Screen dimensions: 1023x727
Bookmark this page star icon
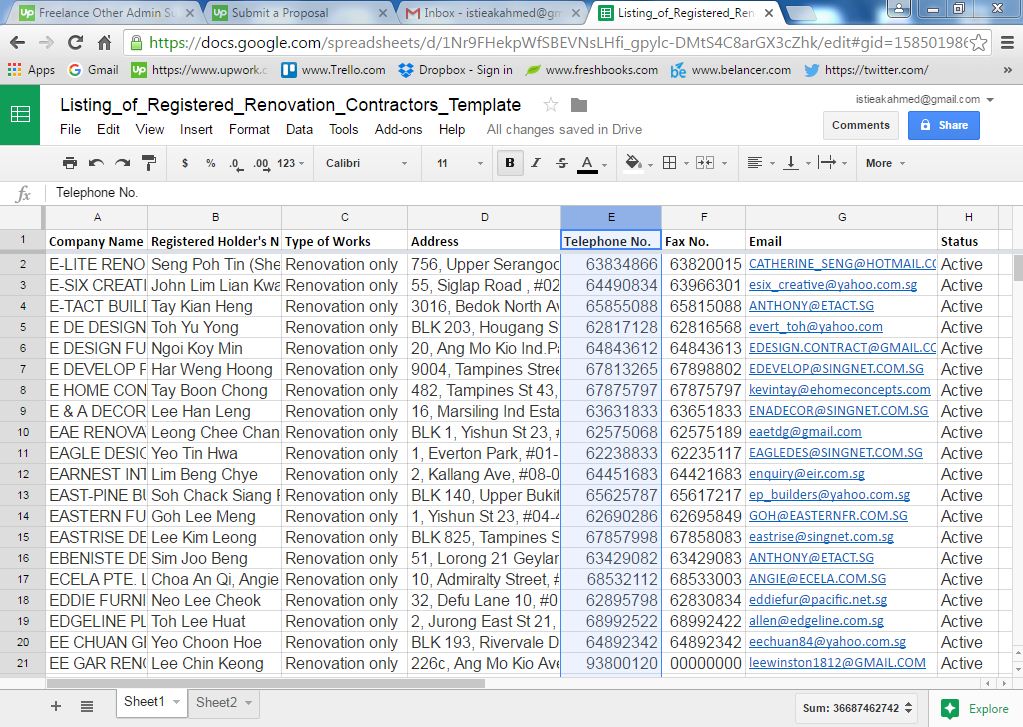978,43
